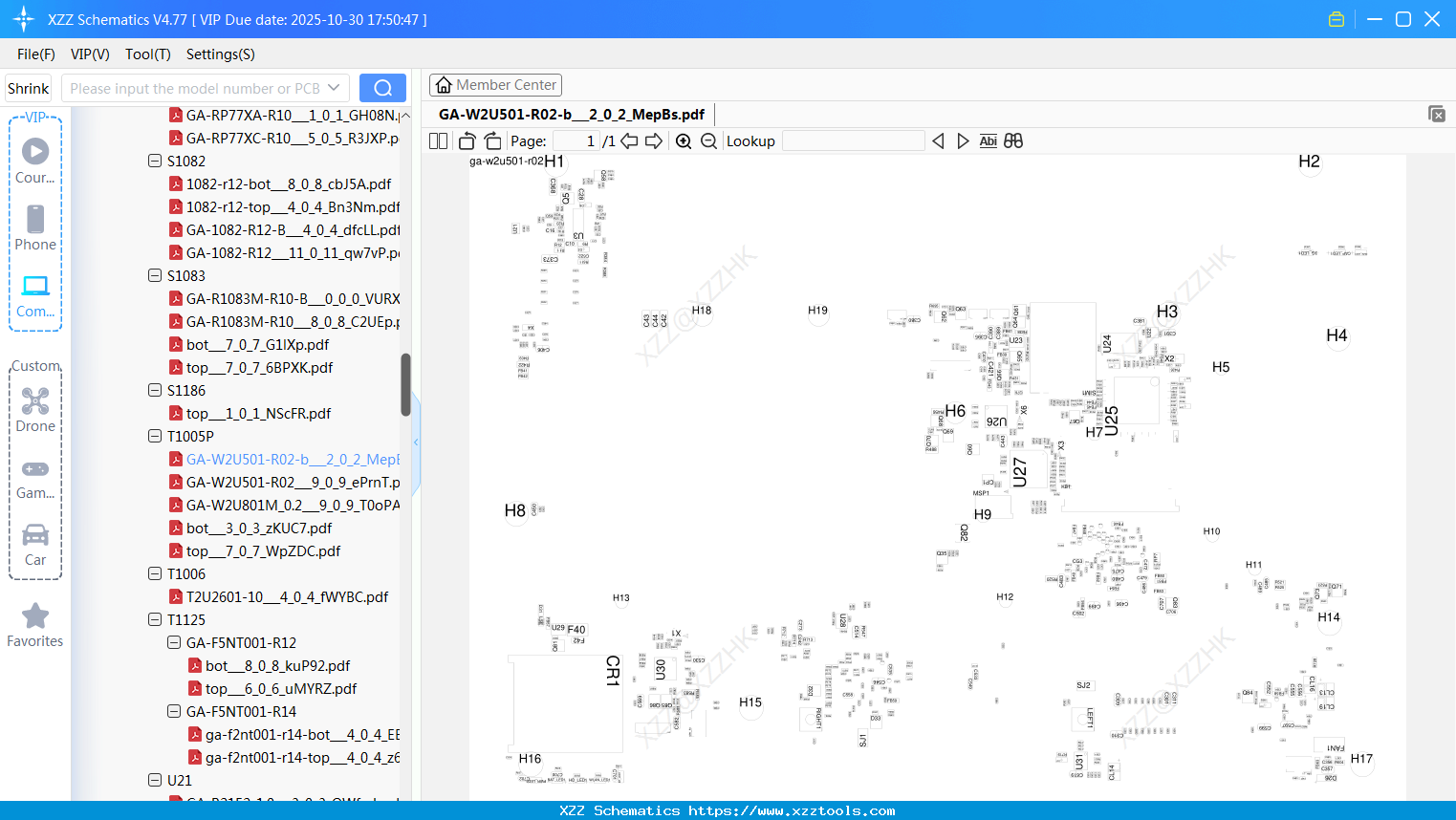Collapse the file tree panel using the side handle
1456x820 pixels.
[416, 442]
